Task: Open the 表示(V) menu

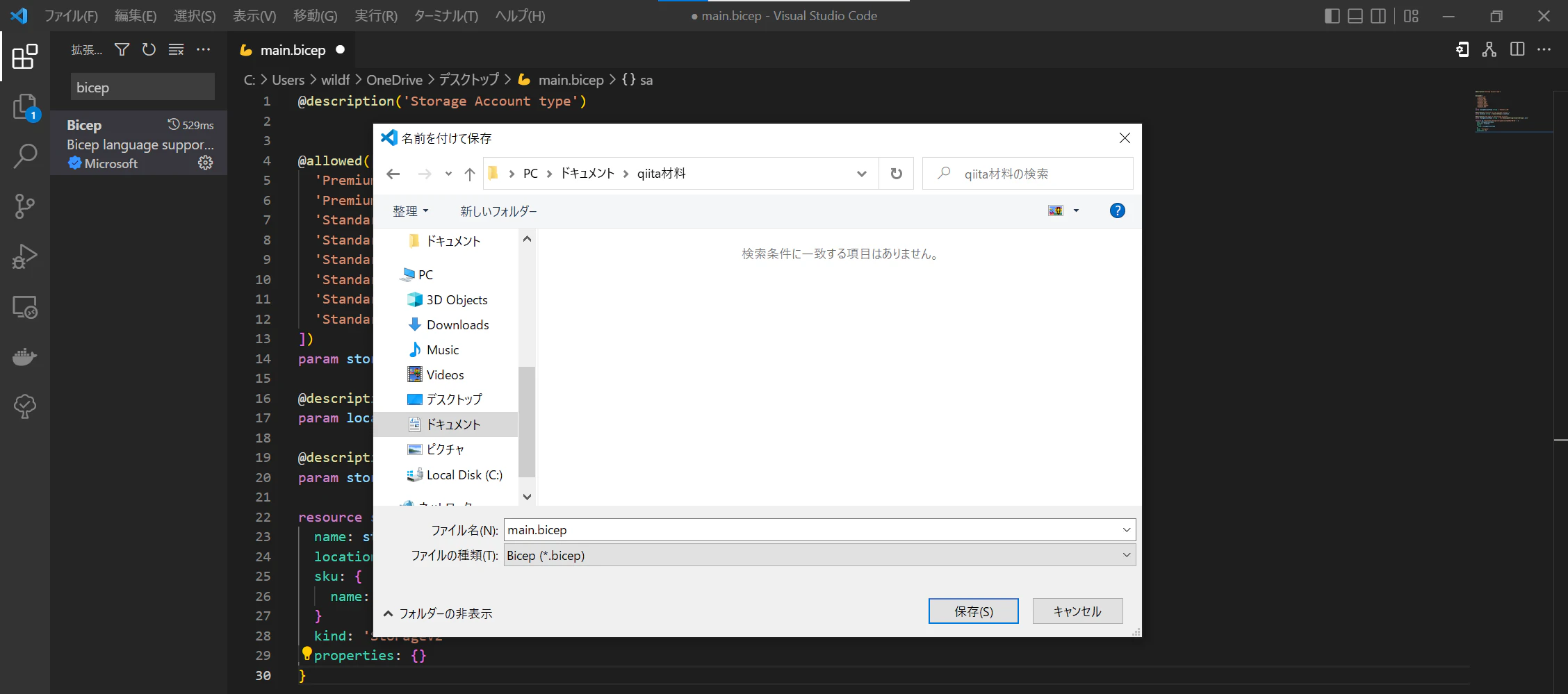Action: click(x=254, y=16)
